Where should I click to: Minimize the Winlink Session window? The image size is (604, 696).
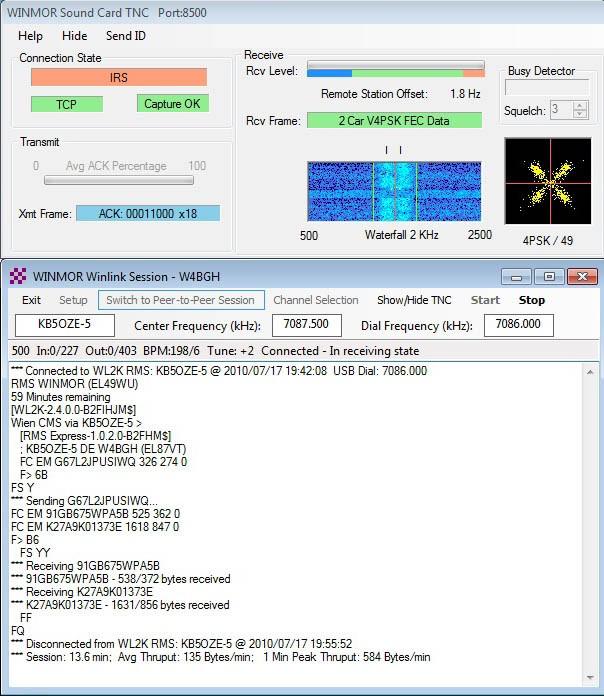516,277
